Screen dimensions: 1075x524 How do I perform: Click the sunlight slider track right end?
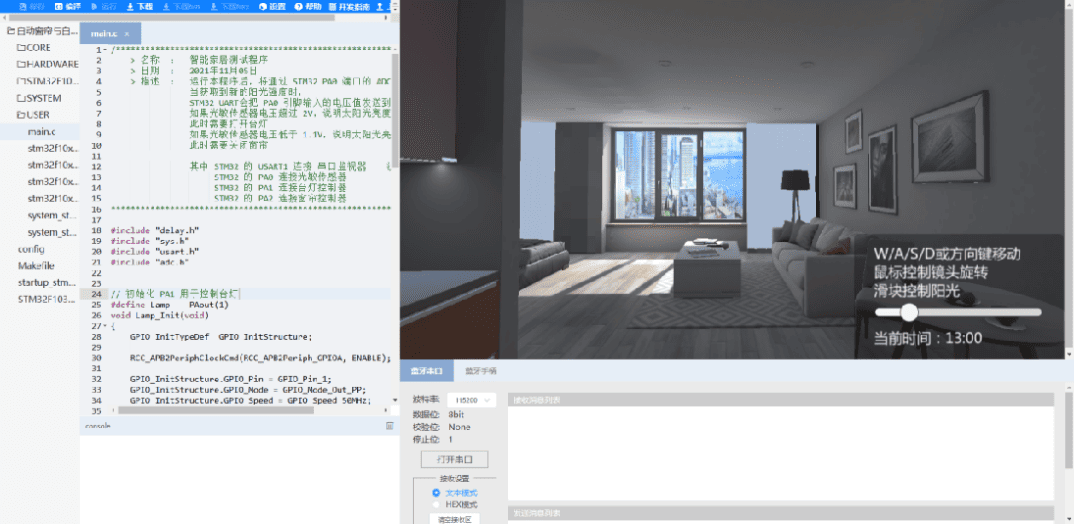pyautogui.click(x=1038, y=313)
